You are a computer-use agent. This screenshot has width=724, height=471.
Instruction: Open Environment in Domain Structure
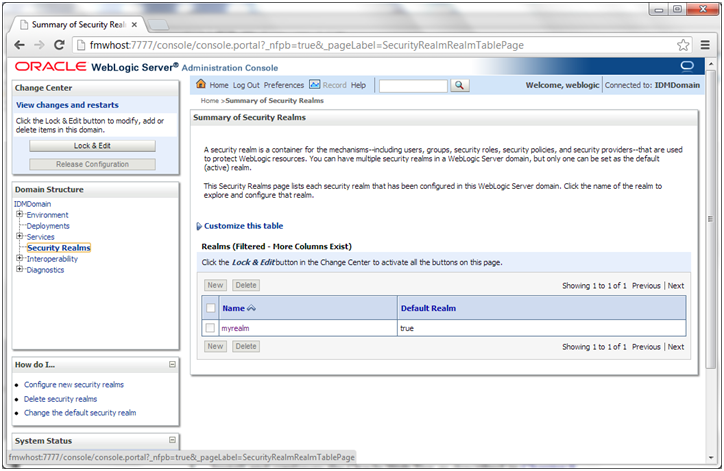point(47,215)
